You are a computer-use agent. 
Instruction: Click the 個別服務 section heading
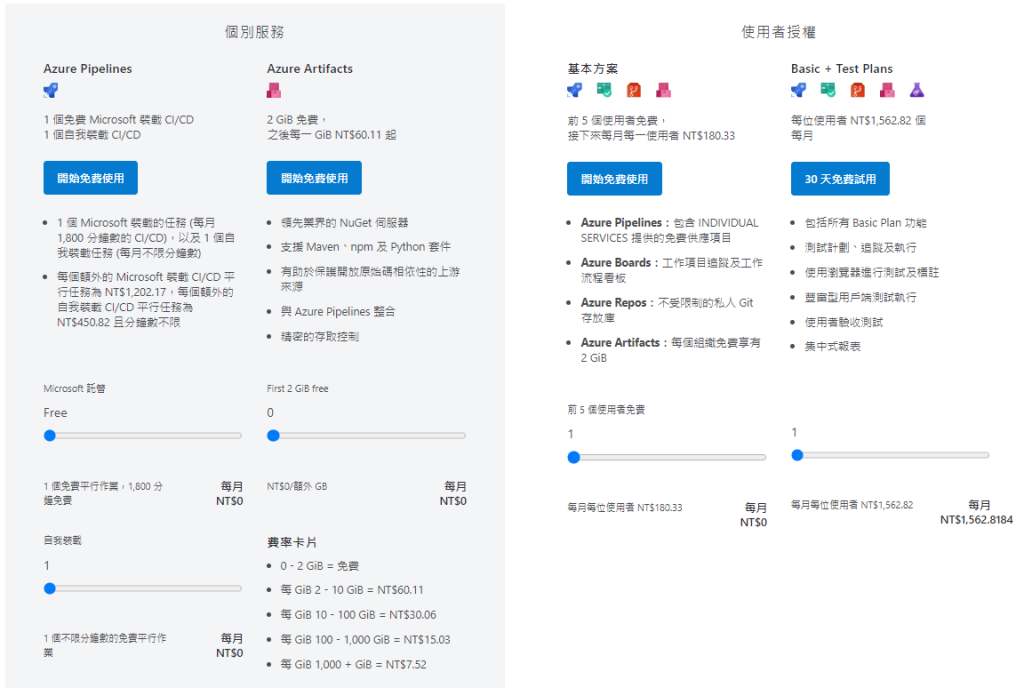coord(255,32)
